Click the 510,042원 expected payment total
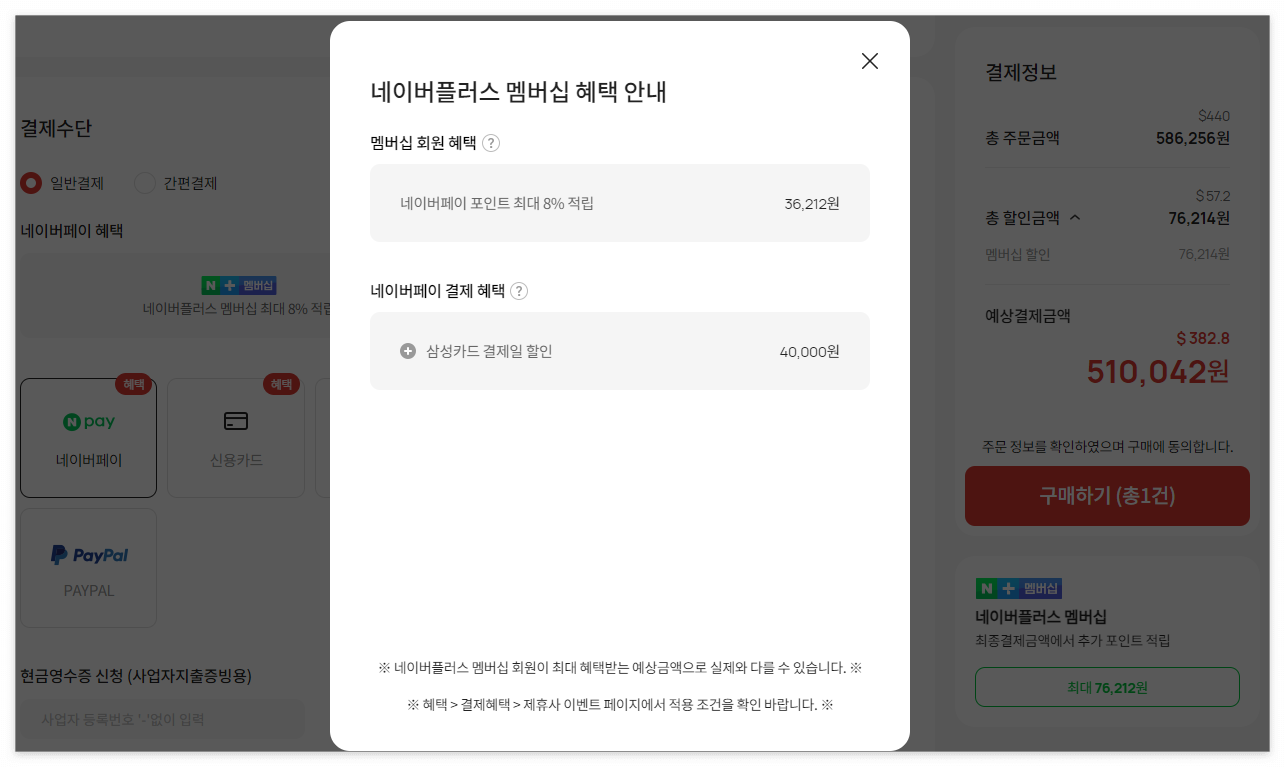This screenshot has height=767, width=1285. coord(1158,372)
